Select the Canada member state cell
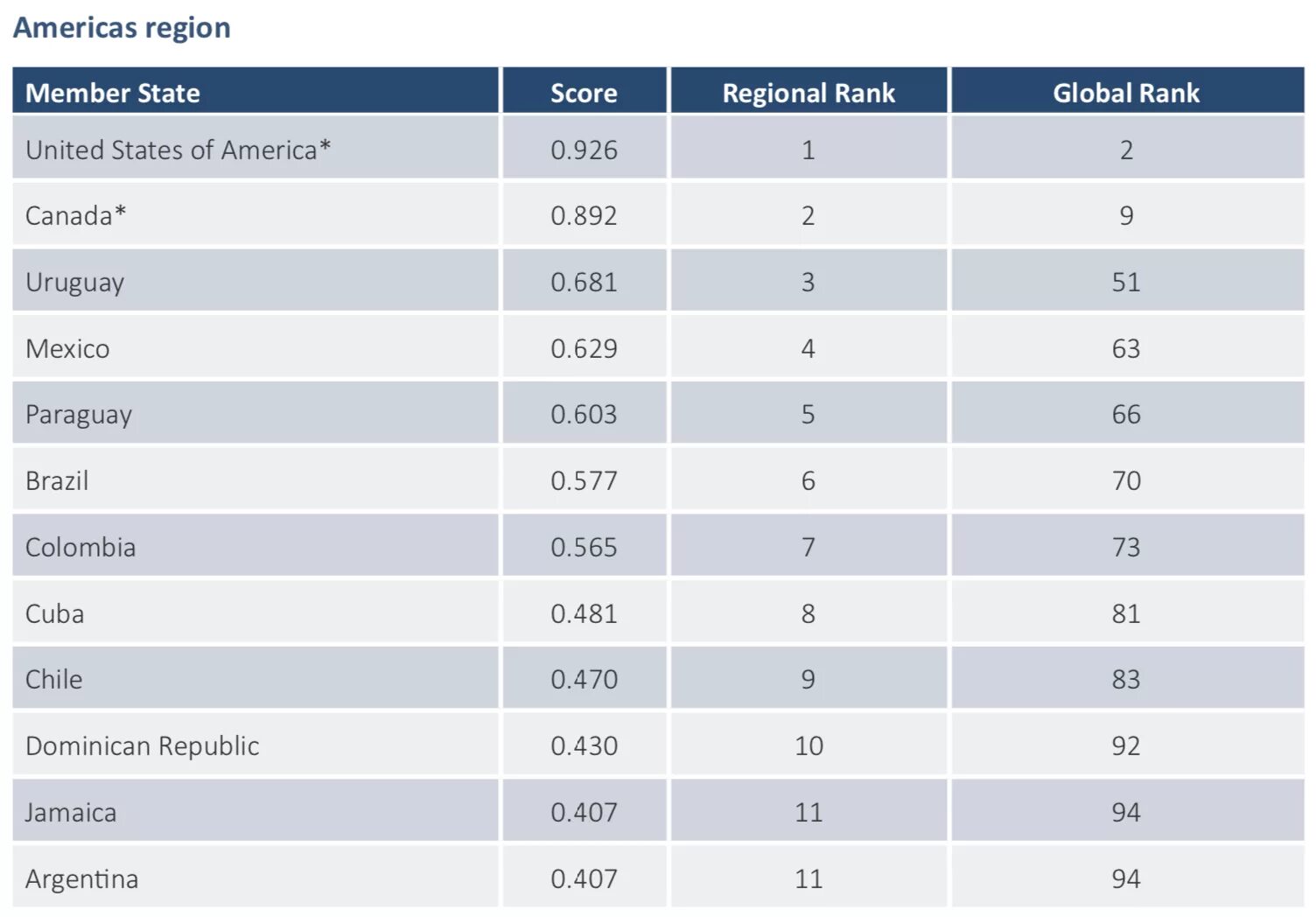Viewport: 1316px width, 917px height. pyautogui.click(x=255, y=214)
